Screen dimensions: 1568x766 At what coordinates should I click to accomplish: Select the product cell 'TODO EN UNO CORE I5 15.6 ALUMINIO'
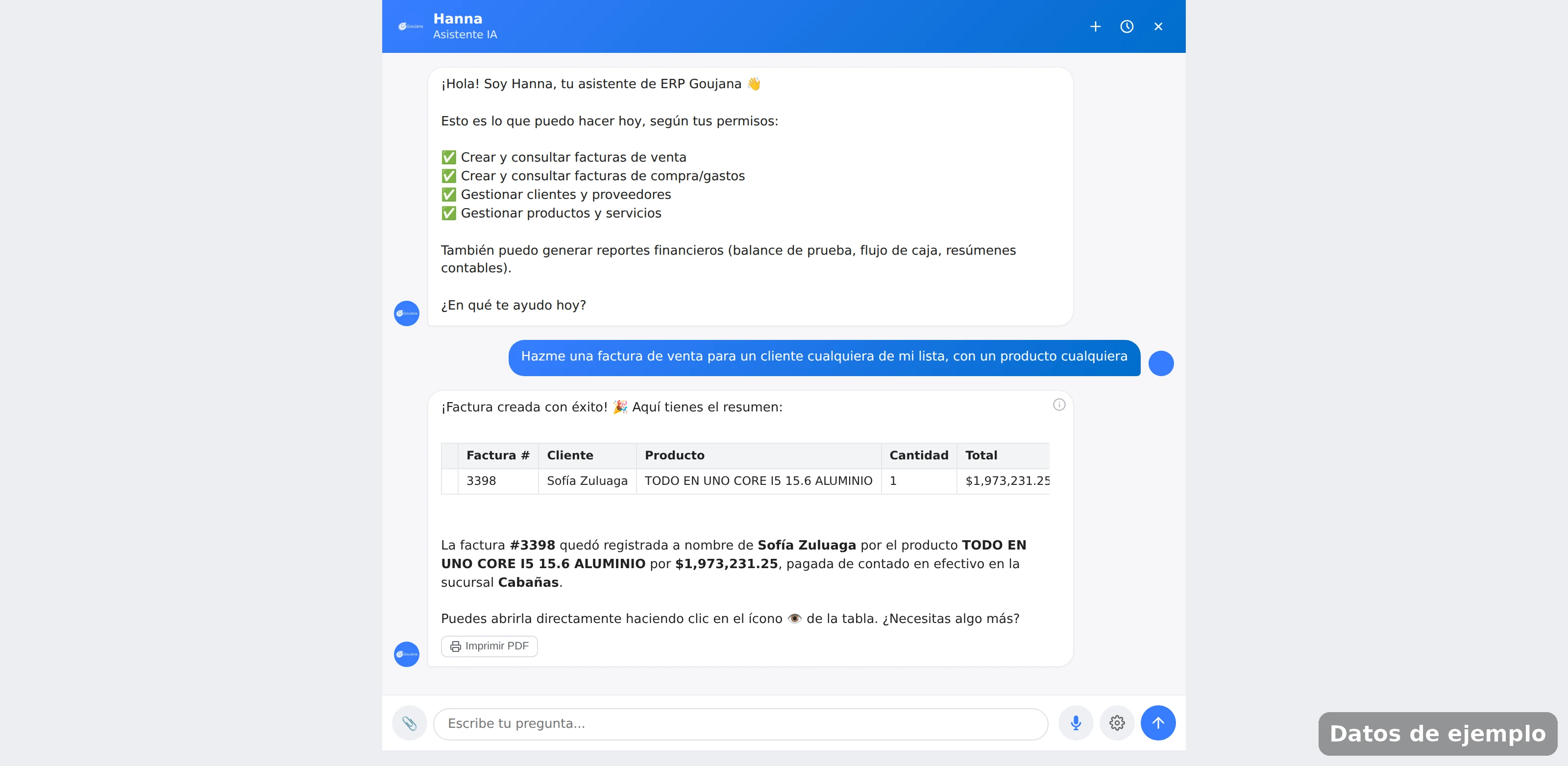tap(759, 480)
